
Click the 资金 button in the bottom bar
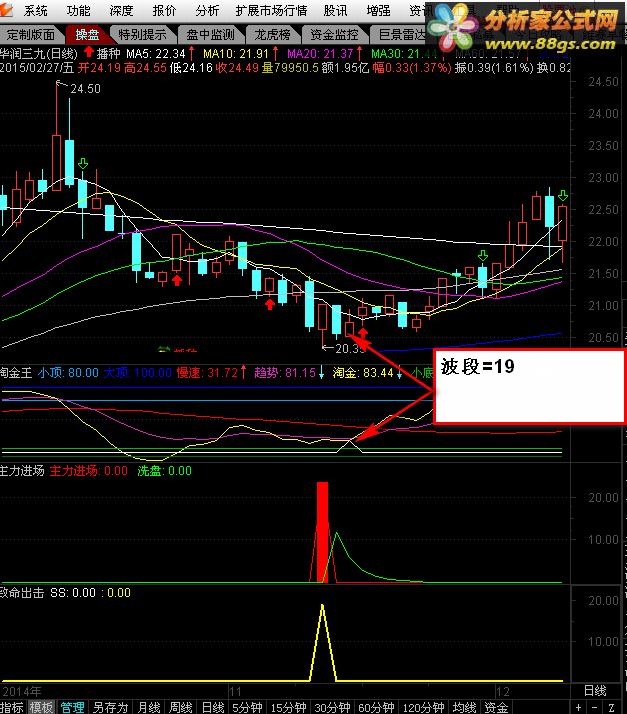point(496,707)
